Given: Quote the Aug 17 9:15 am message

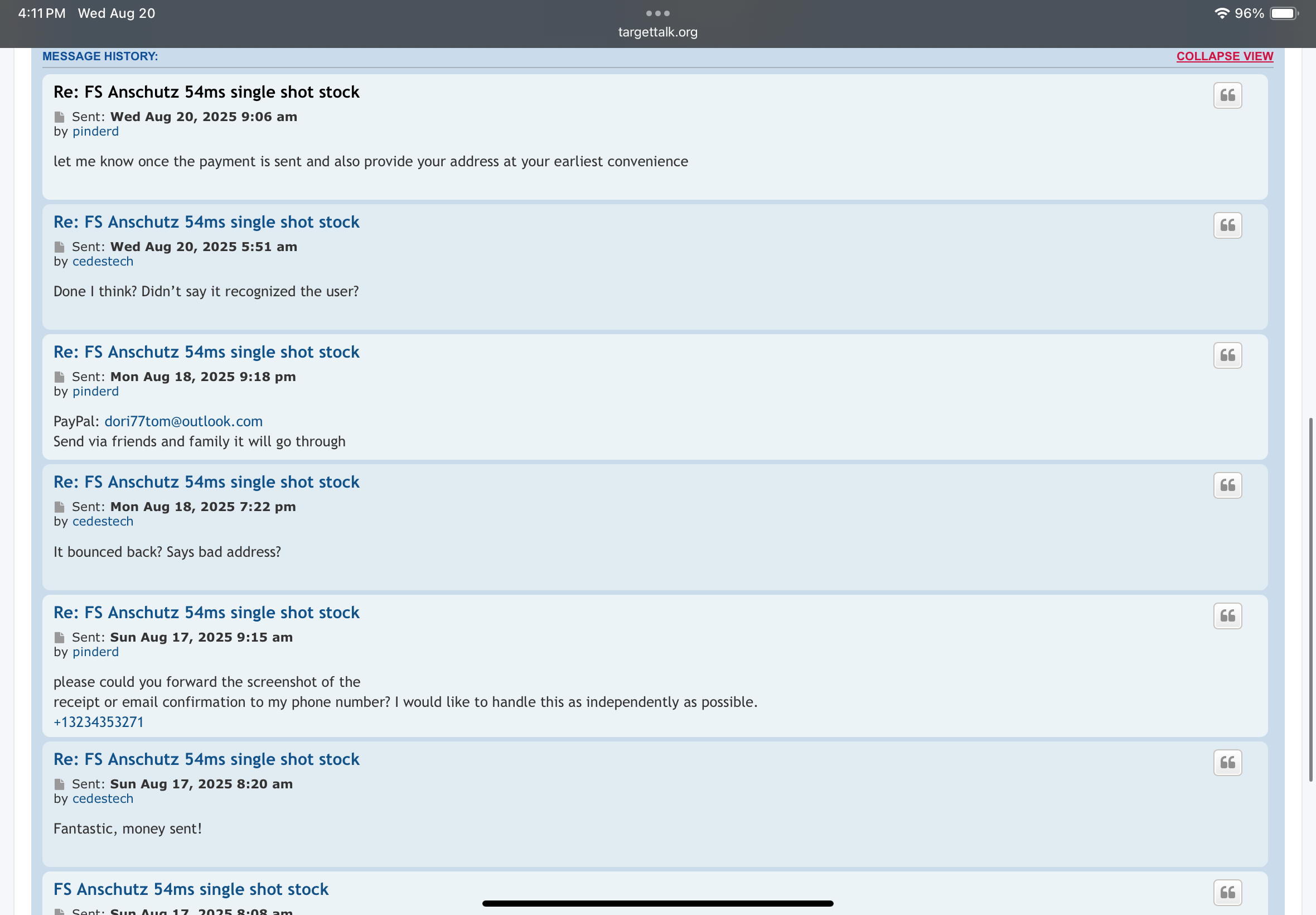Looking at the screenshot, I should [x=1227, y=616].
